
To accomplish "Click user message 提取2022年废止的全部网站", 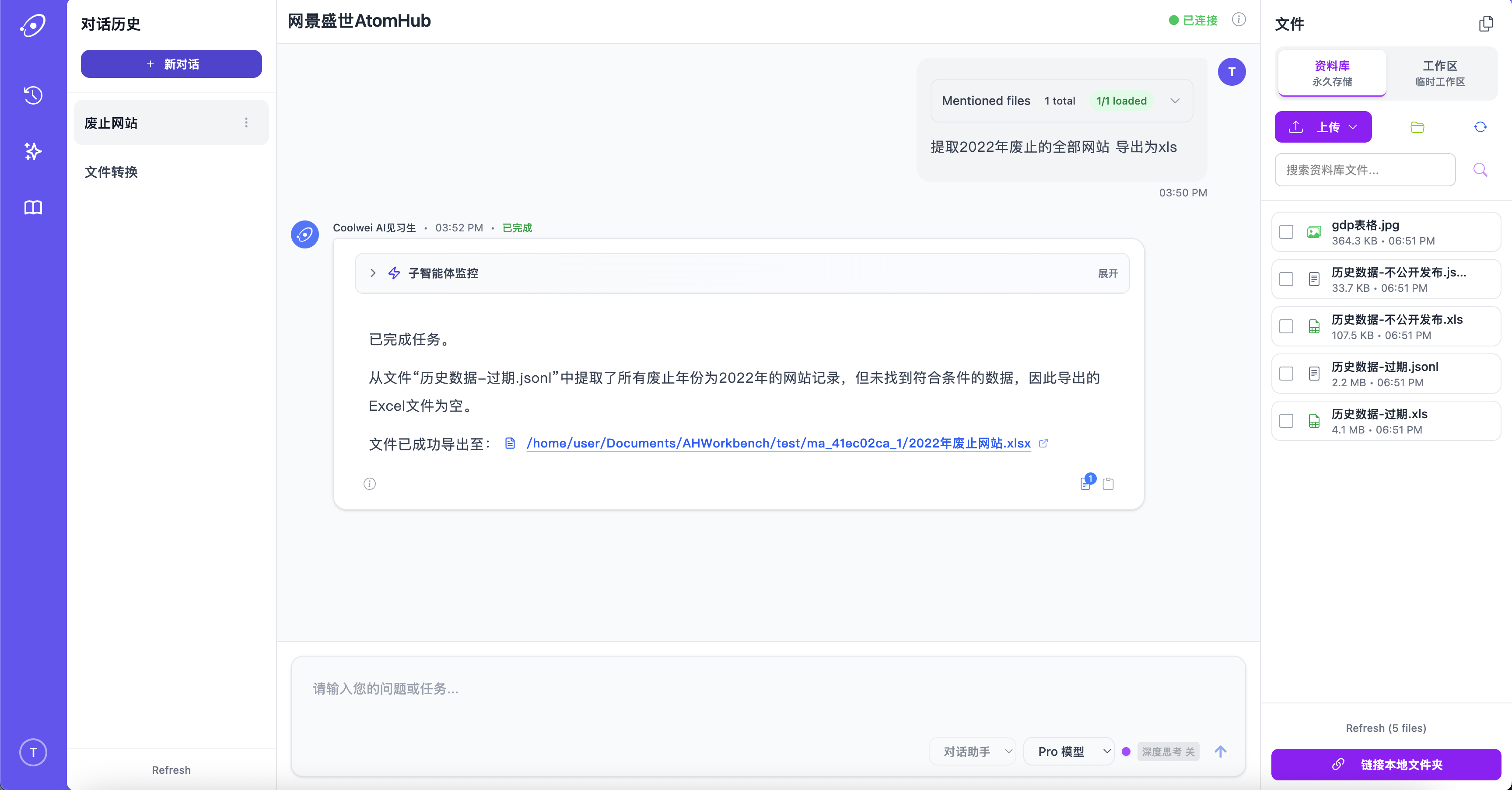I will [x=1053, y=147].
